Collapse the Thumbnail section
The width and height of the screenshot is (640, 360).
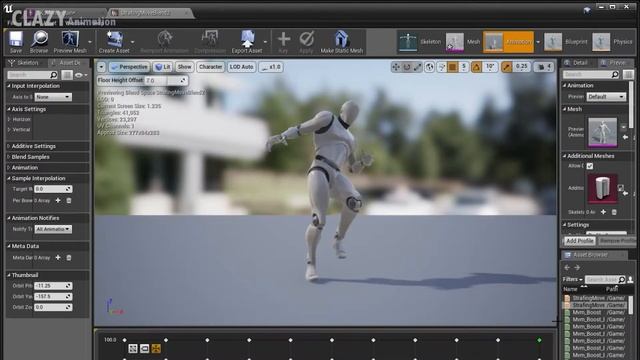[x=9, y=275]
